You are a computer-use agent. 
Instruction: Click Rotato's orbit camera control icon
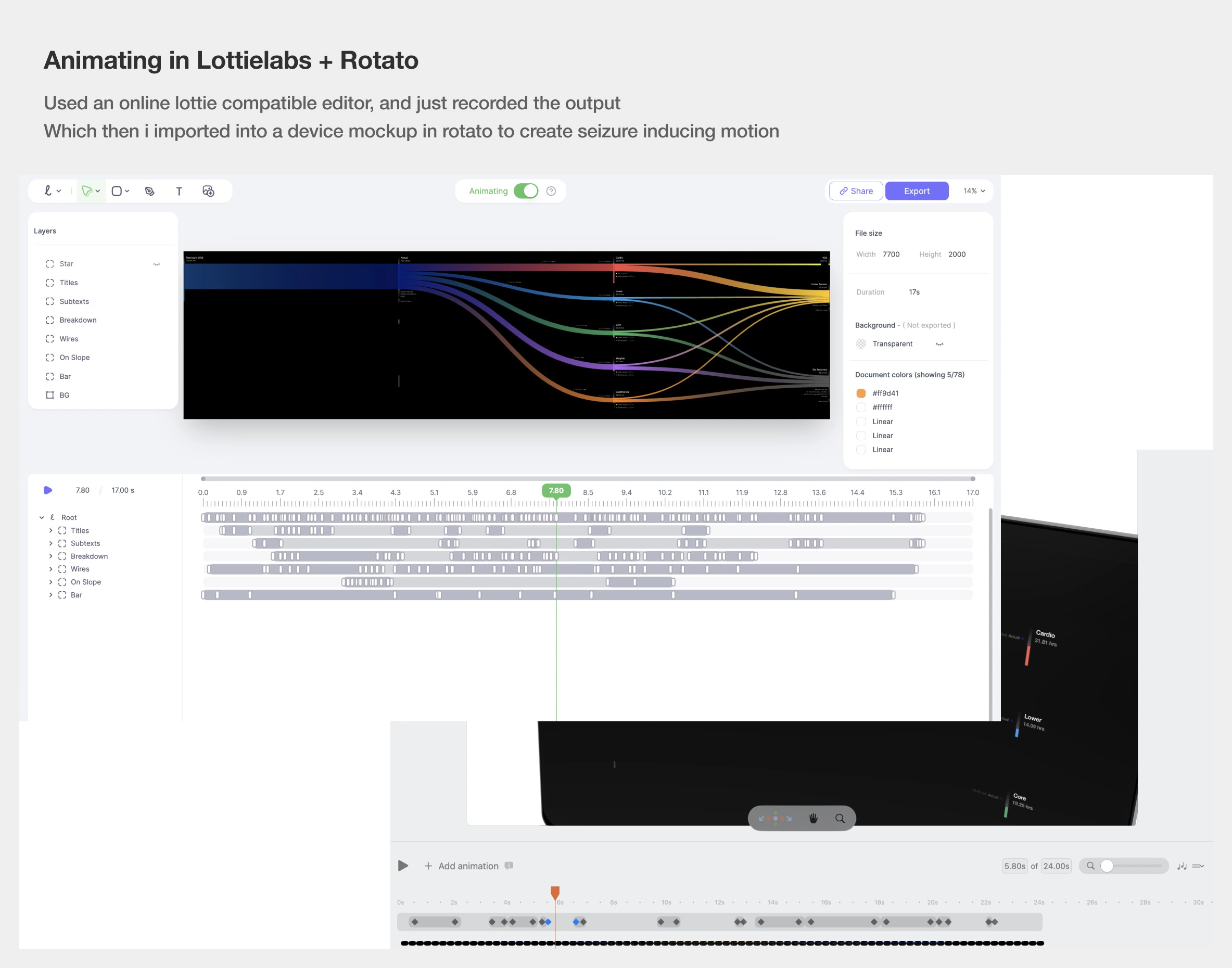[x=775, y=818]
